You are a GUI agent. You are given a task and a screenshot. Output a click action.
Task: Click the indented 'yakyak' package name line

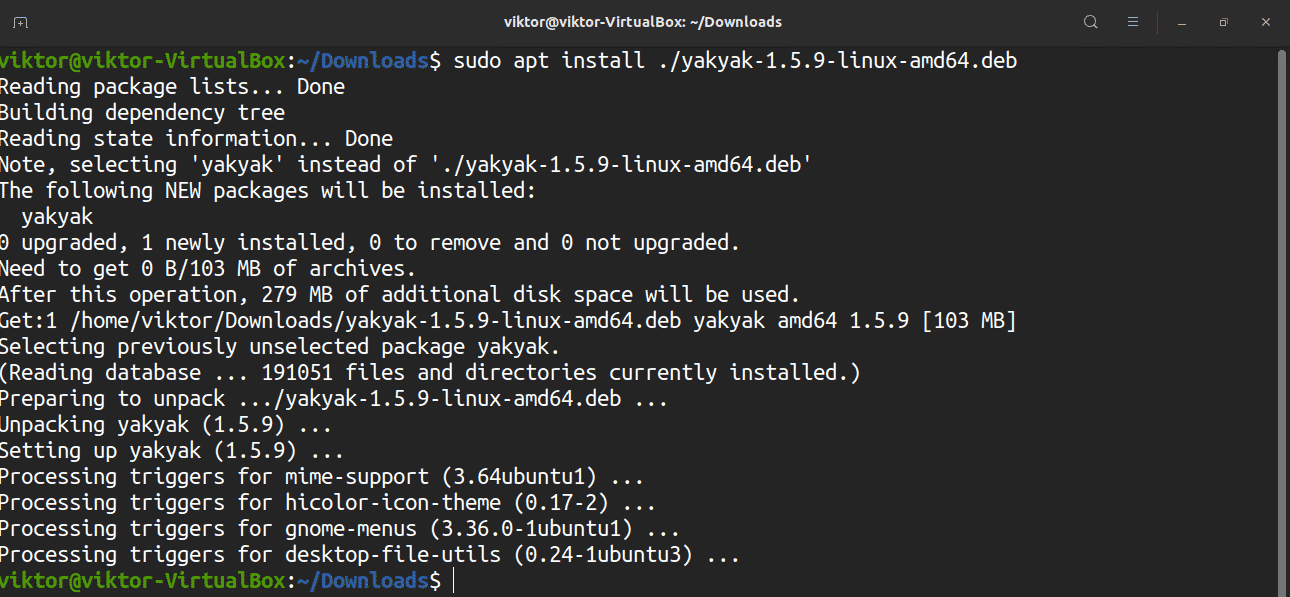[57, 217]
